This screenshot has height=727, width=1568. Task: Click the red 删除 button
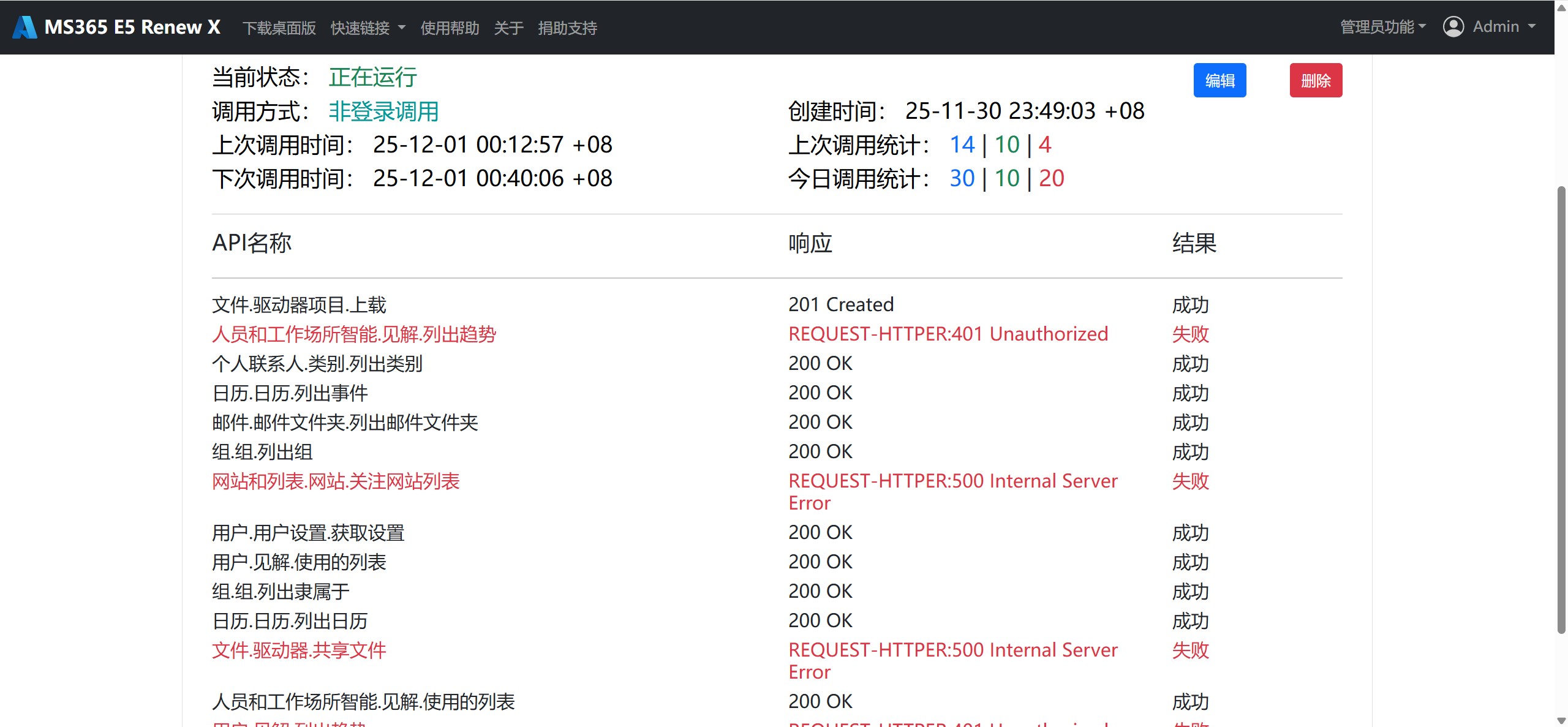[1316, 80]
